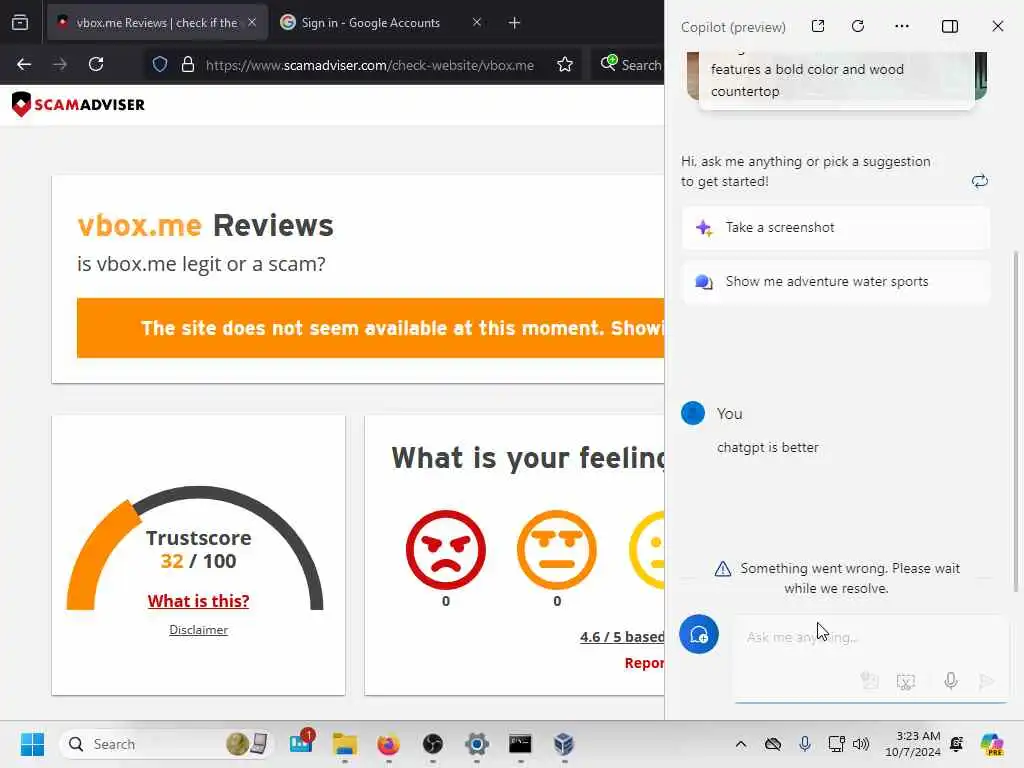Refresh Copilot suggestions

point(980,181)
